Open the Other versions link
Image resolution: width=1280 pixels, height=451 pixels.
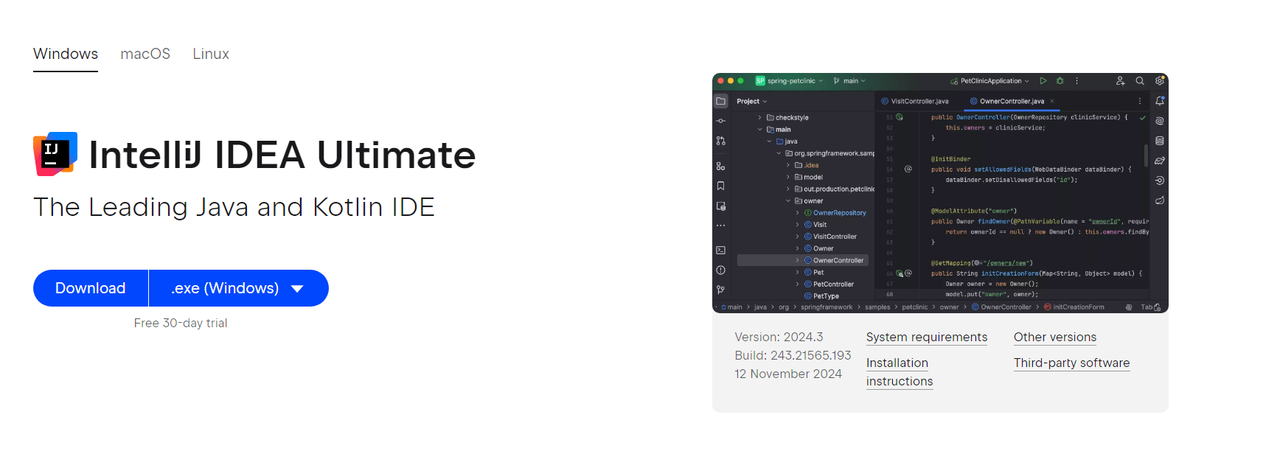pyautogui.click(x=1055, y=337)
